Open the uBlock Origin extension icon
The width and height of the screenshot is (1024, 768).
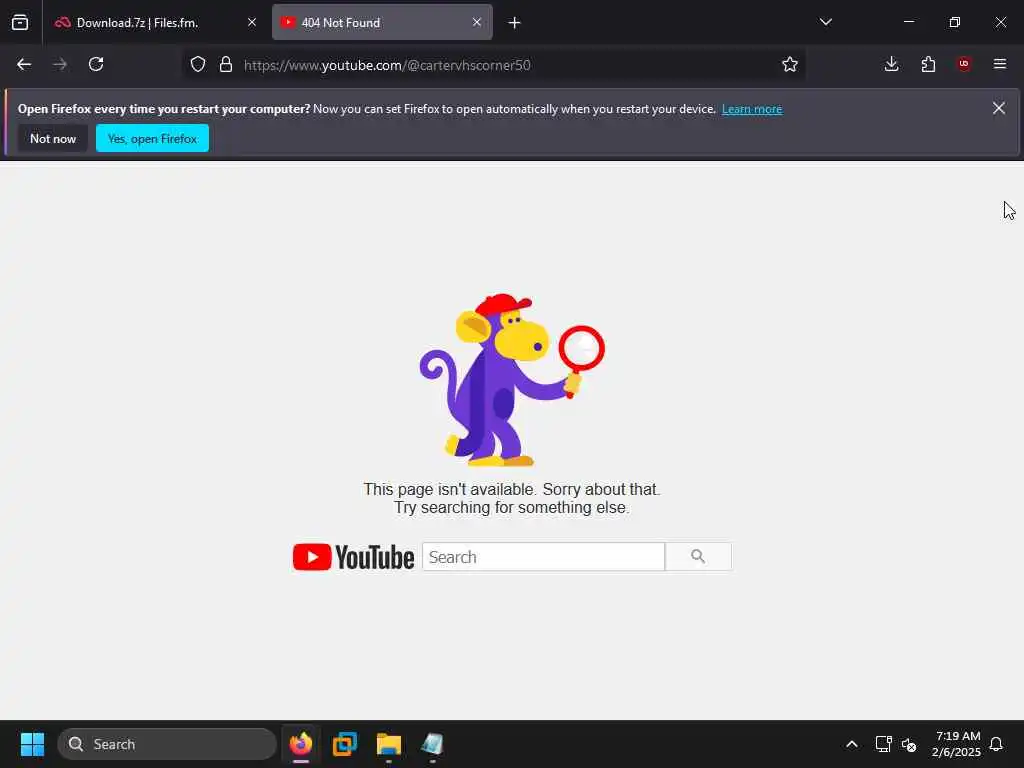point(964,64)
